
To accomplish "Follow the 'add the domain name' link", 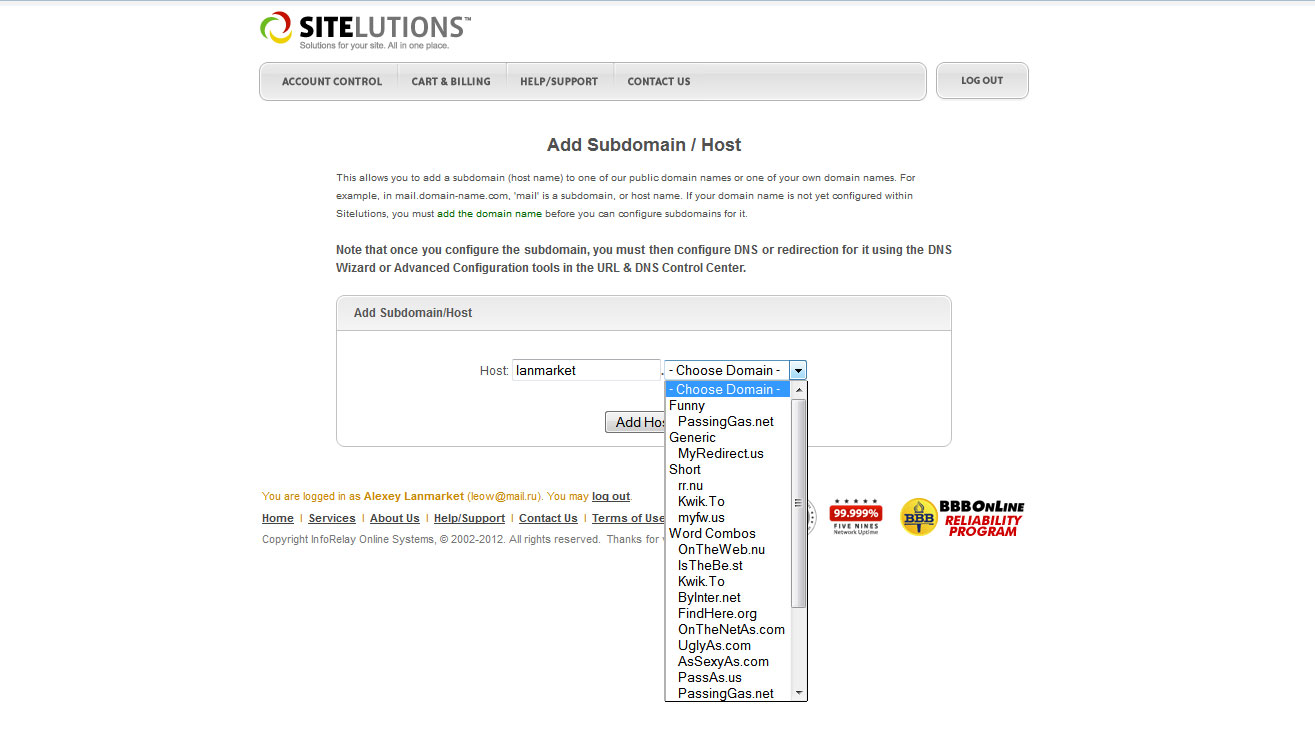I will [489, 213].
